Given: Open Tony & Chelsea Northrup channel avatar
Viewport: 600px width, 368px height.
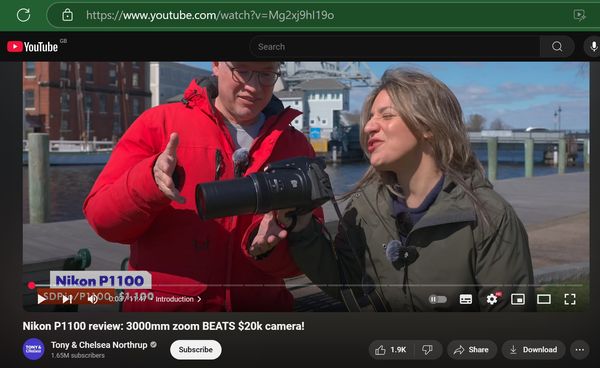Looking at the screenshot, I should pos(34,349).
